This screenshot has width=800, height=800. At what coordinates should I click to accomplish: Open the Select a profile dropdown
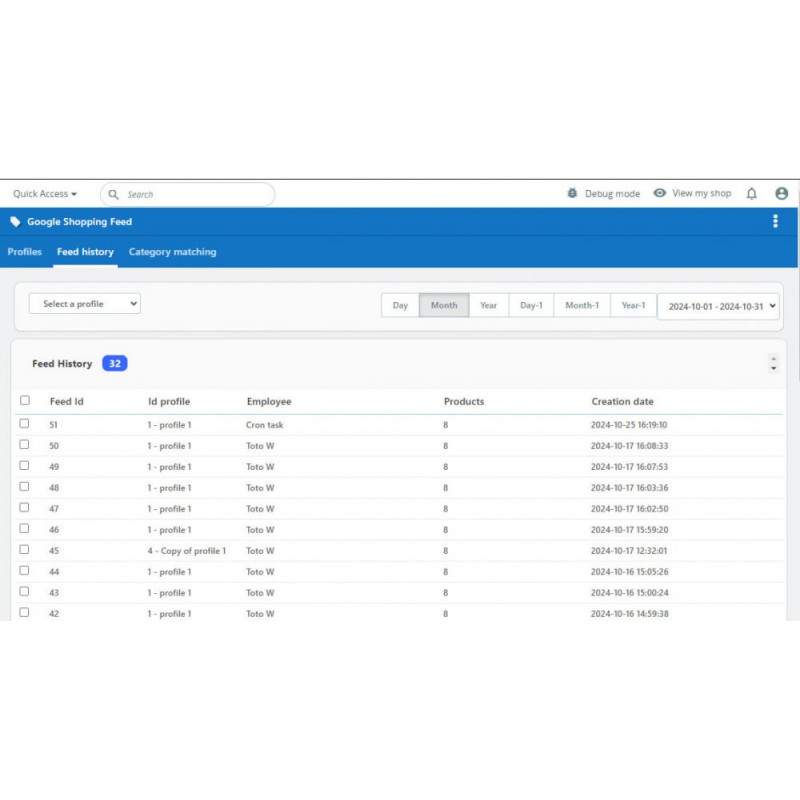(x=85, y=304)
